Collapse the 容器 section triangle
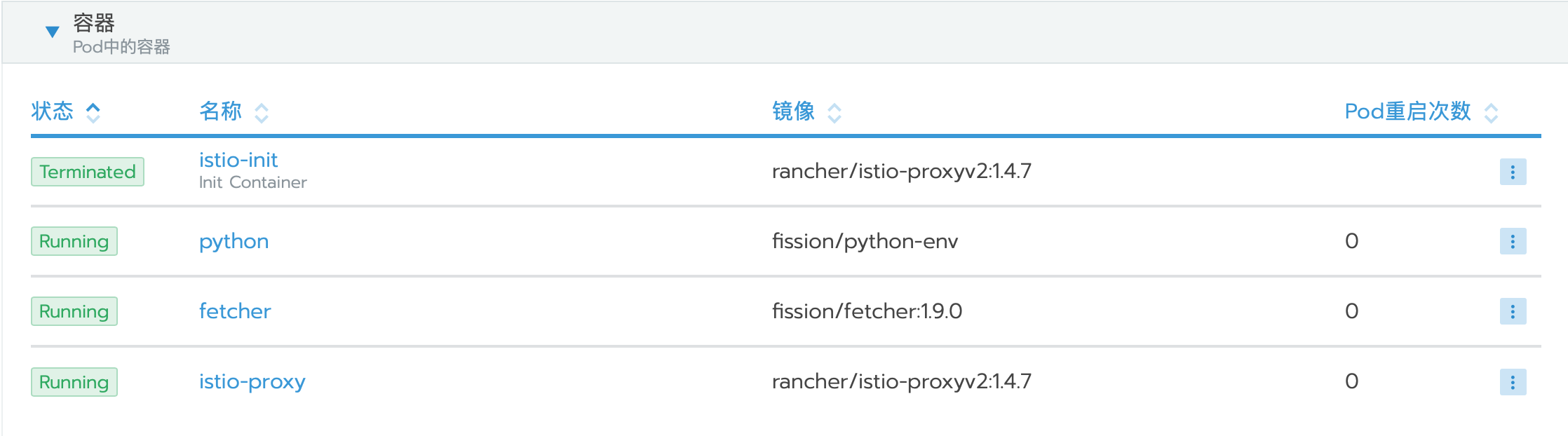The image size is (1568, 436). pos(52,32)
